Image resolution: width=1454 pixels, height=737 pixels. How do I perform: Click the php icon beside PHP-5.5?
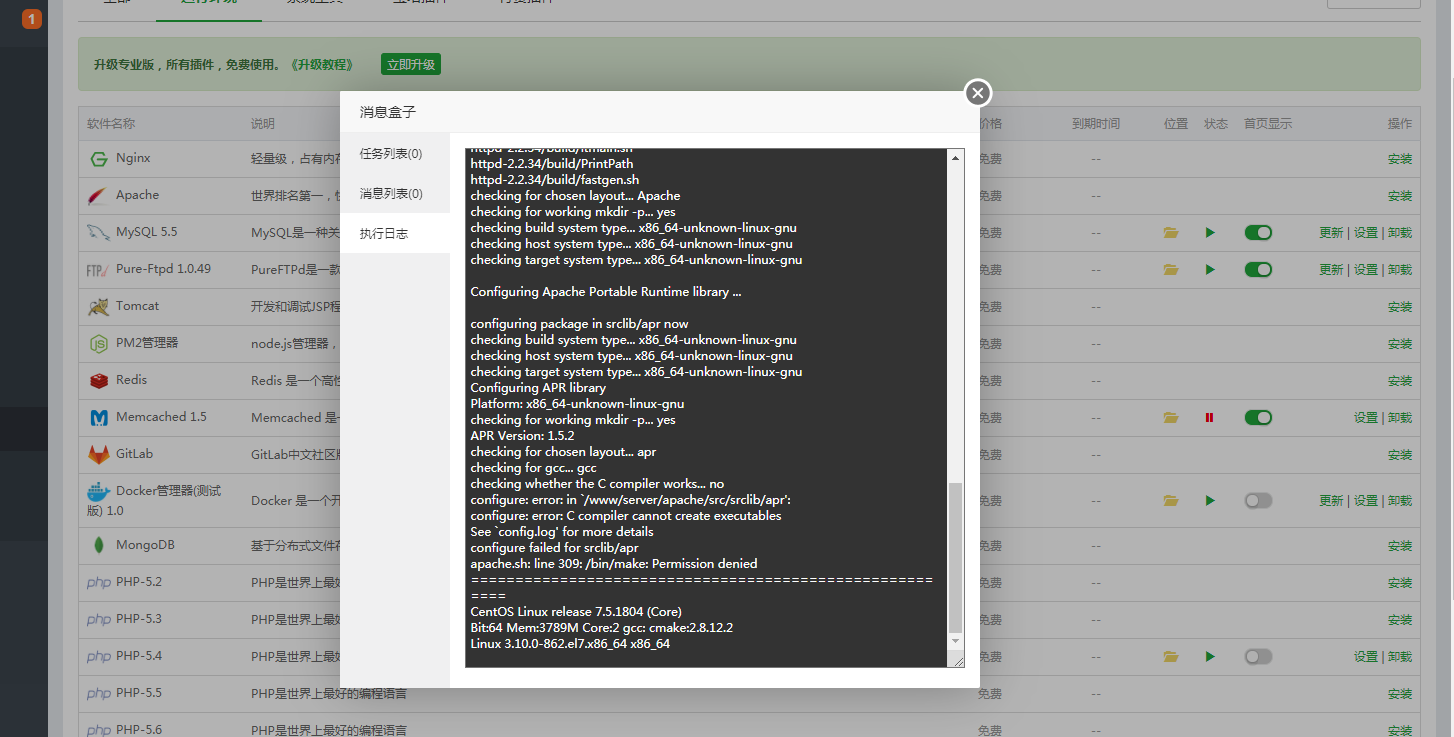pyautogui.click(x=98, y=694)
